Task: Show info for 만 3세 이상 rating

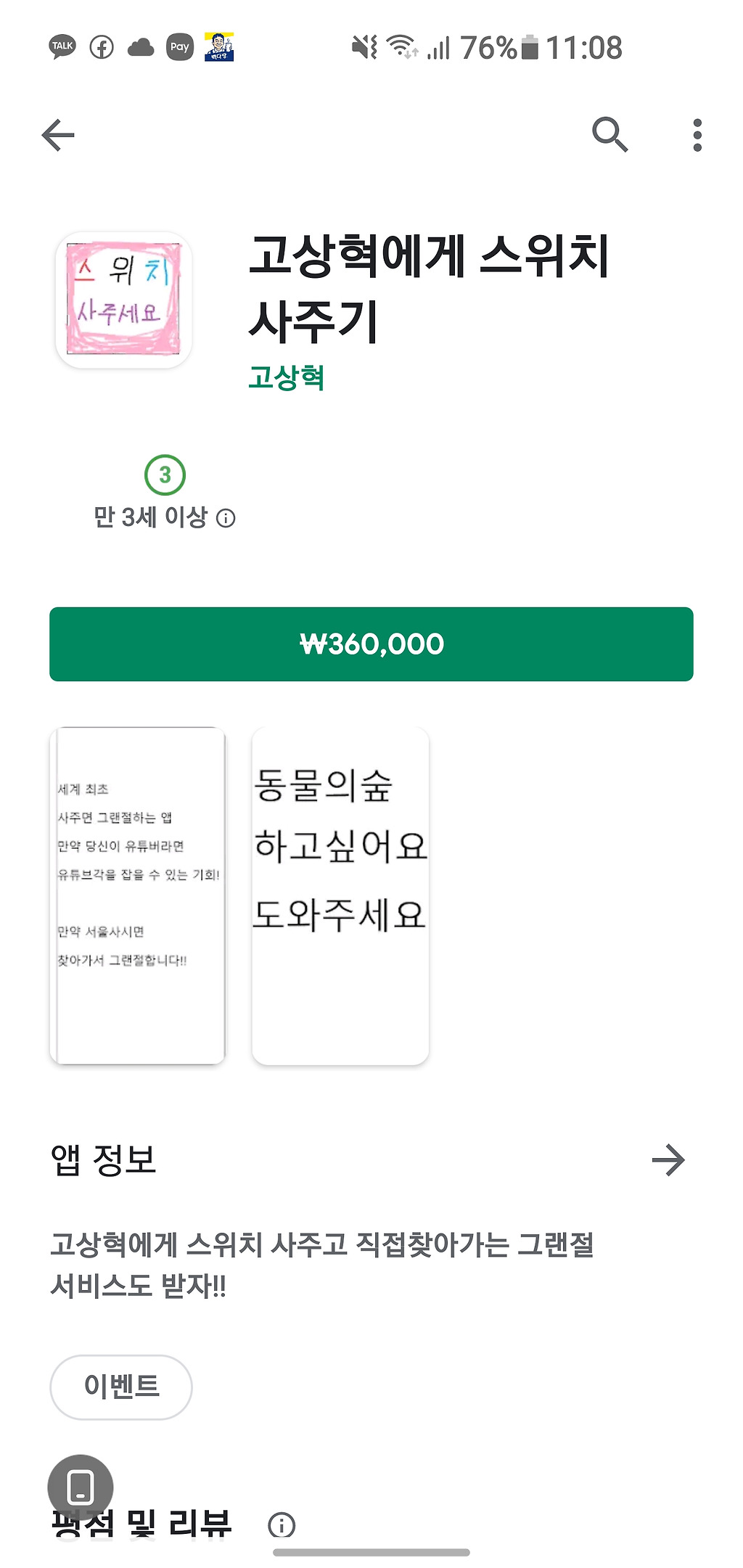Action: 226,519
